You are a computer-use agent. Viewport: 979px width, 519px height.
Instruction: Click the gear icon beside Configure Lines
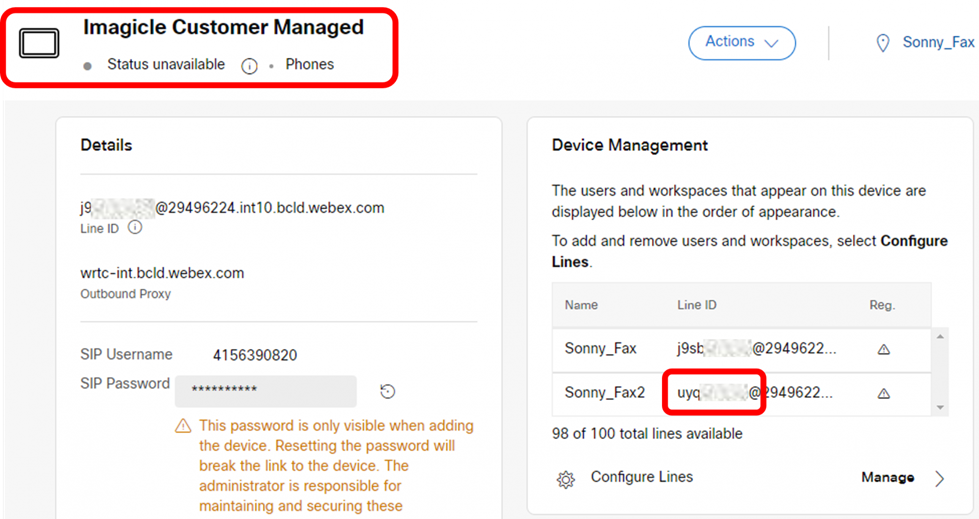565,479
